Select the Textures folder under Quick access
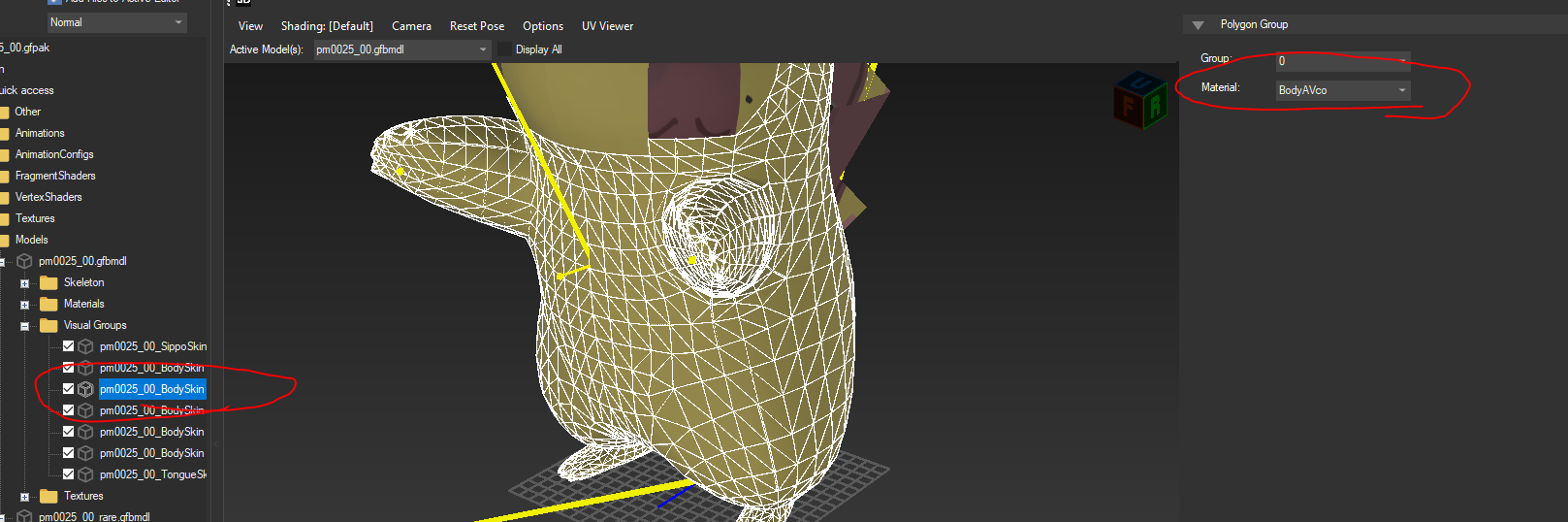 click(x=35, y=218)
